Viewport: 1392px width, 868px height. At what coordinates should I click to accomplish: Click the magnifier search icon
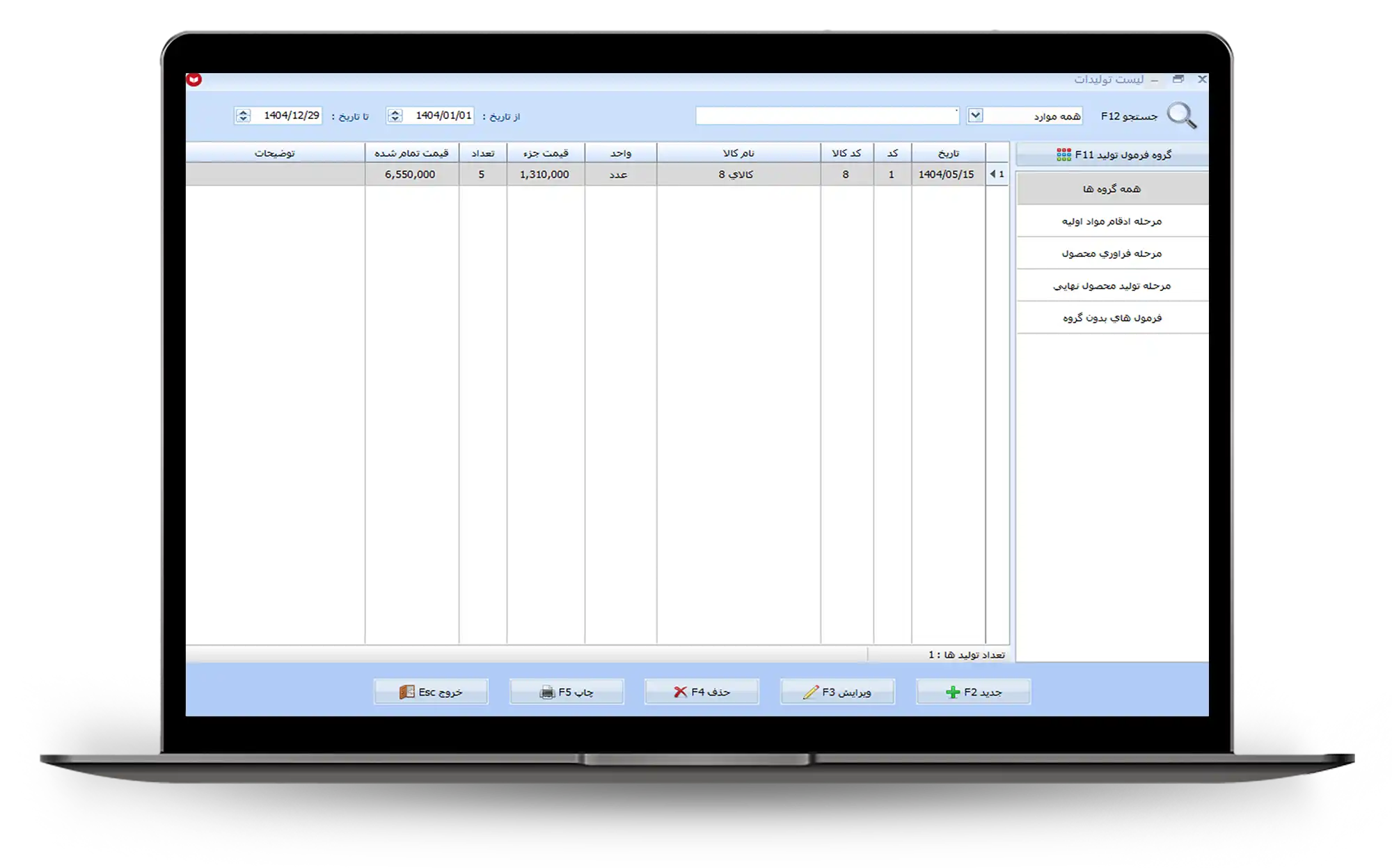(1181, 116)
